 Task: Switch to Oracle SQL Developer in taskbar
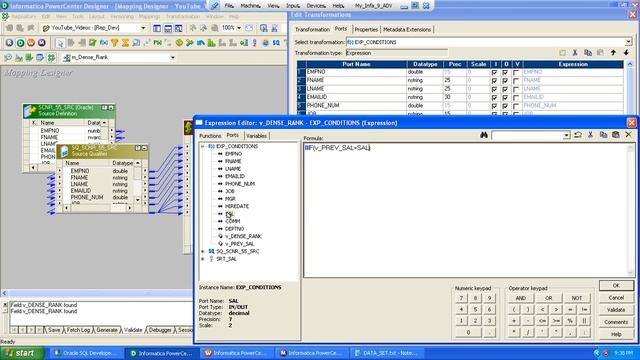tap(86, 353)
